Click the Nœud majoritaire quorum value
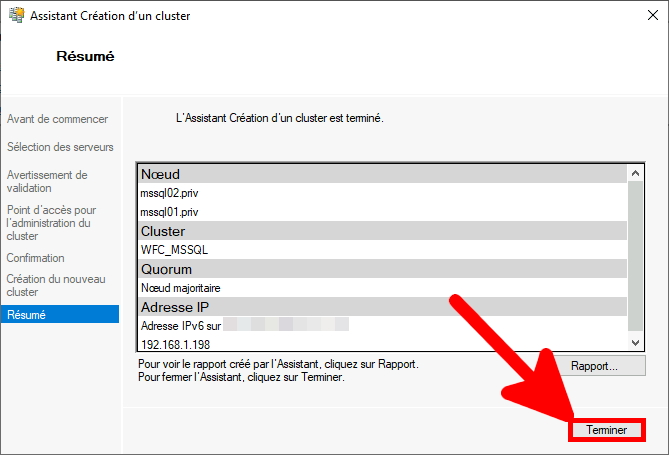Screen dimensions: 669x455 (180, 288)
